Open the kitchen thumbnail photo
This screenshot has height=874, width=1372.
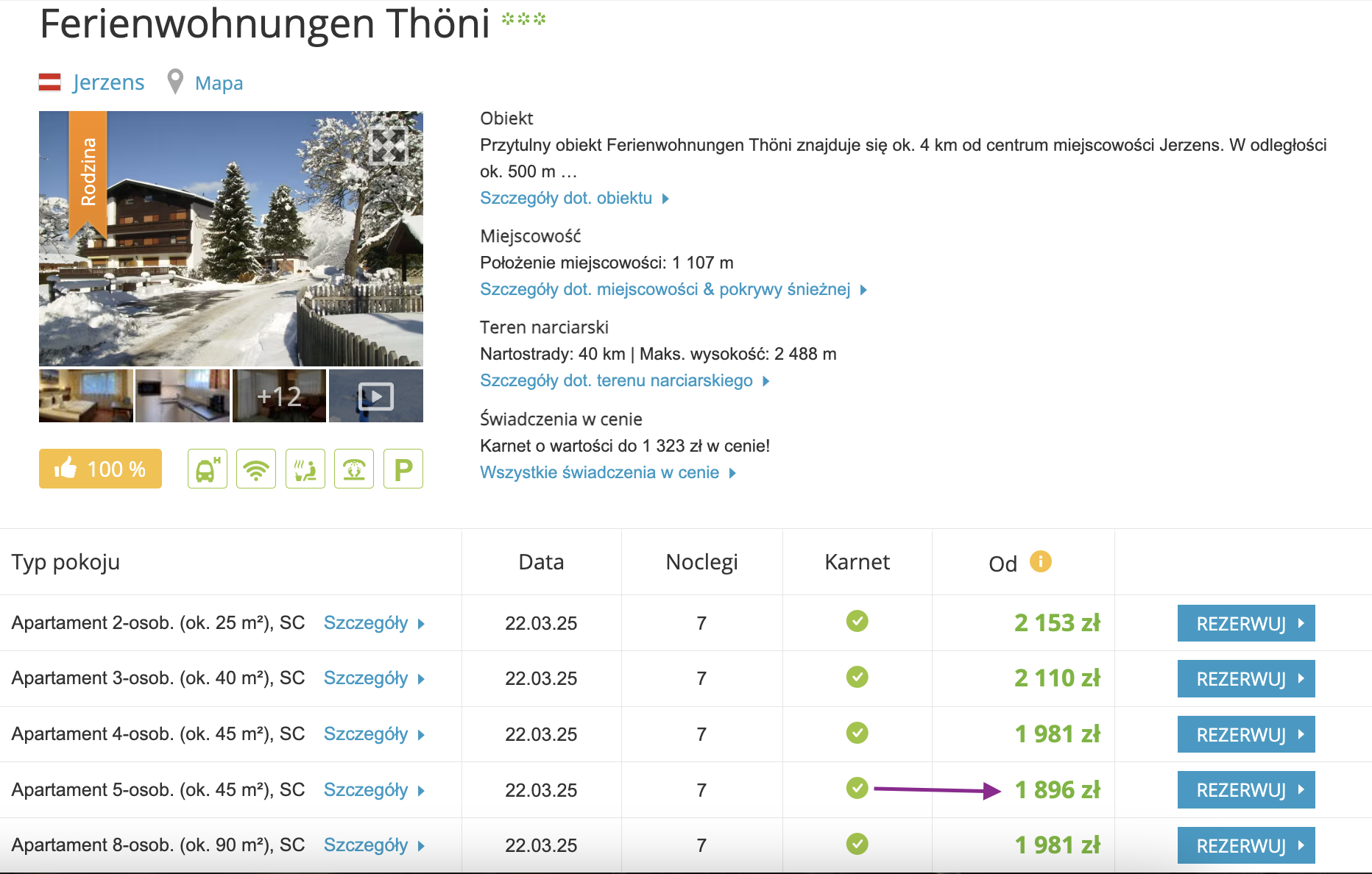(183, 396)
